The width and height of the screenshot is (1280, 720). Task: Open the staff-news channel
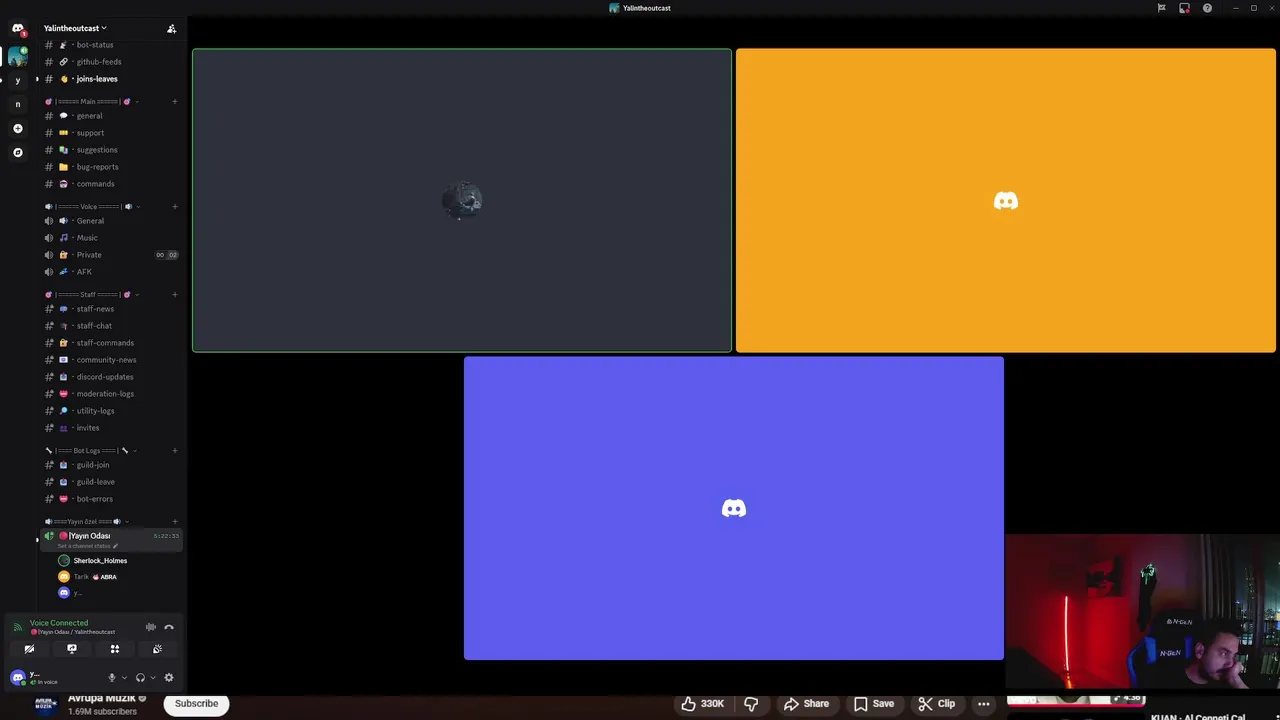pyautogui.click(x=112, y=309)
